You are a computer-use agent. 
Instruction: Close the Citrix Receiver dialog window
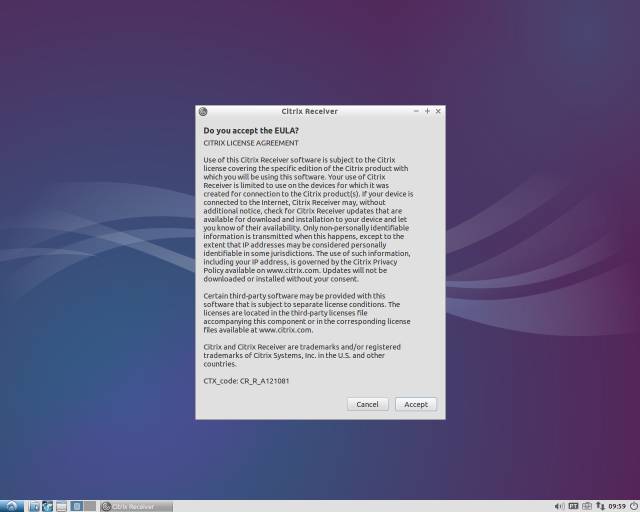(438, 111)
